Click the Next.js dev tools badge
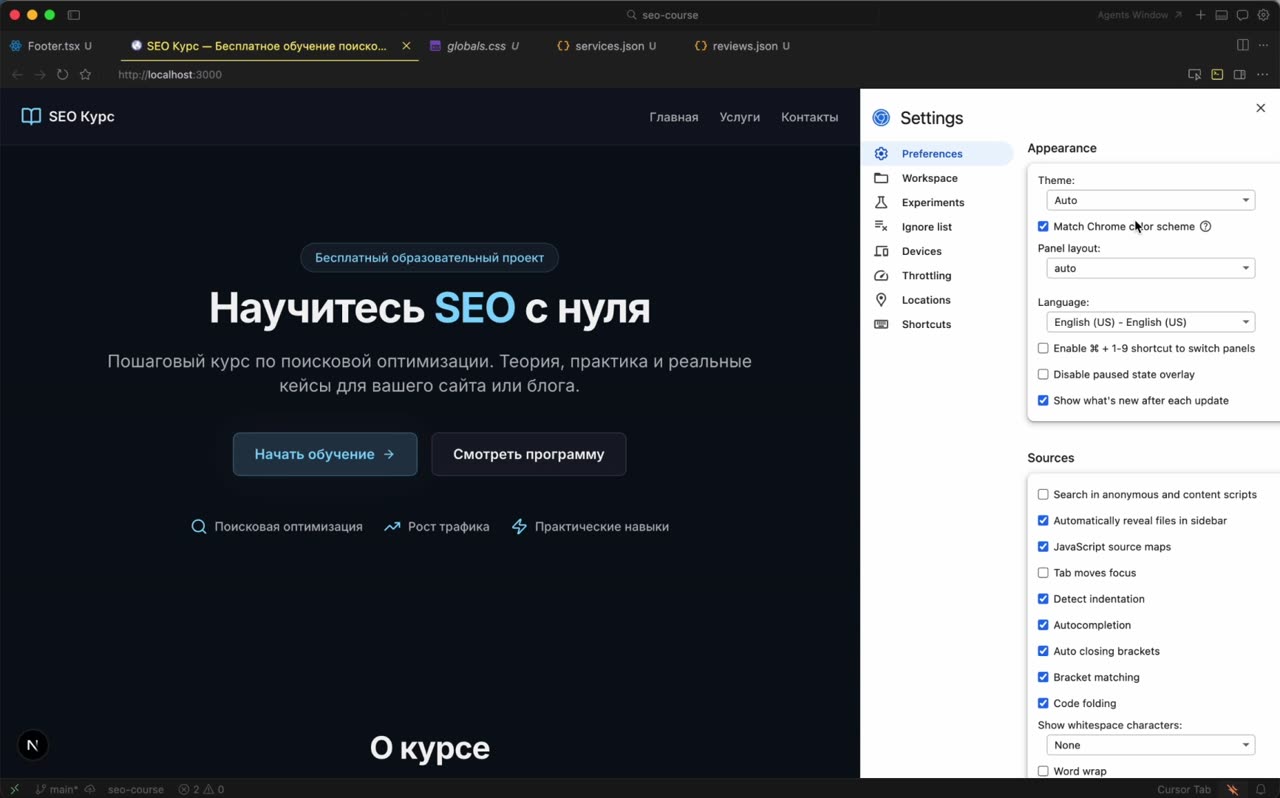The height and width of the screenshot is (798, 1280). [33, 745]
